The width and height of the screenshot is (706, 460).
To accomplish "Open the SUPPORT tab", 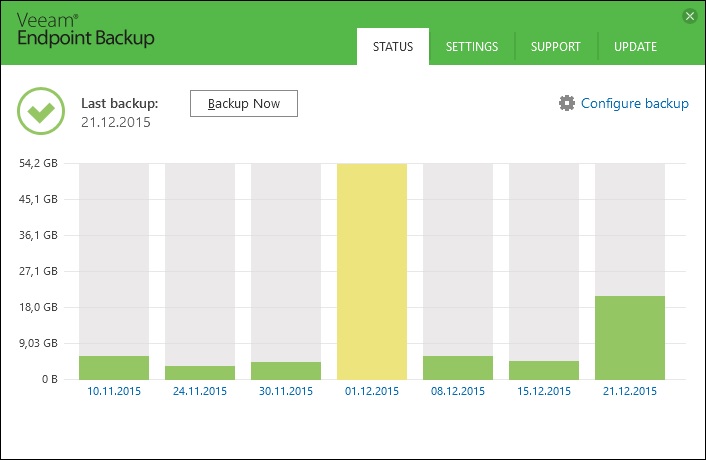I will pyautogui.click(x=556, y=47).
